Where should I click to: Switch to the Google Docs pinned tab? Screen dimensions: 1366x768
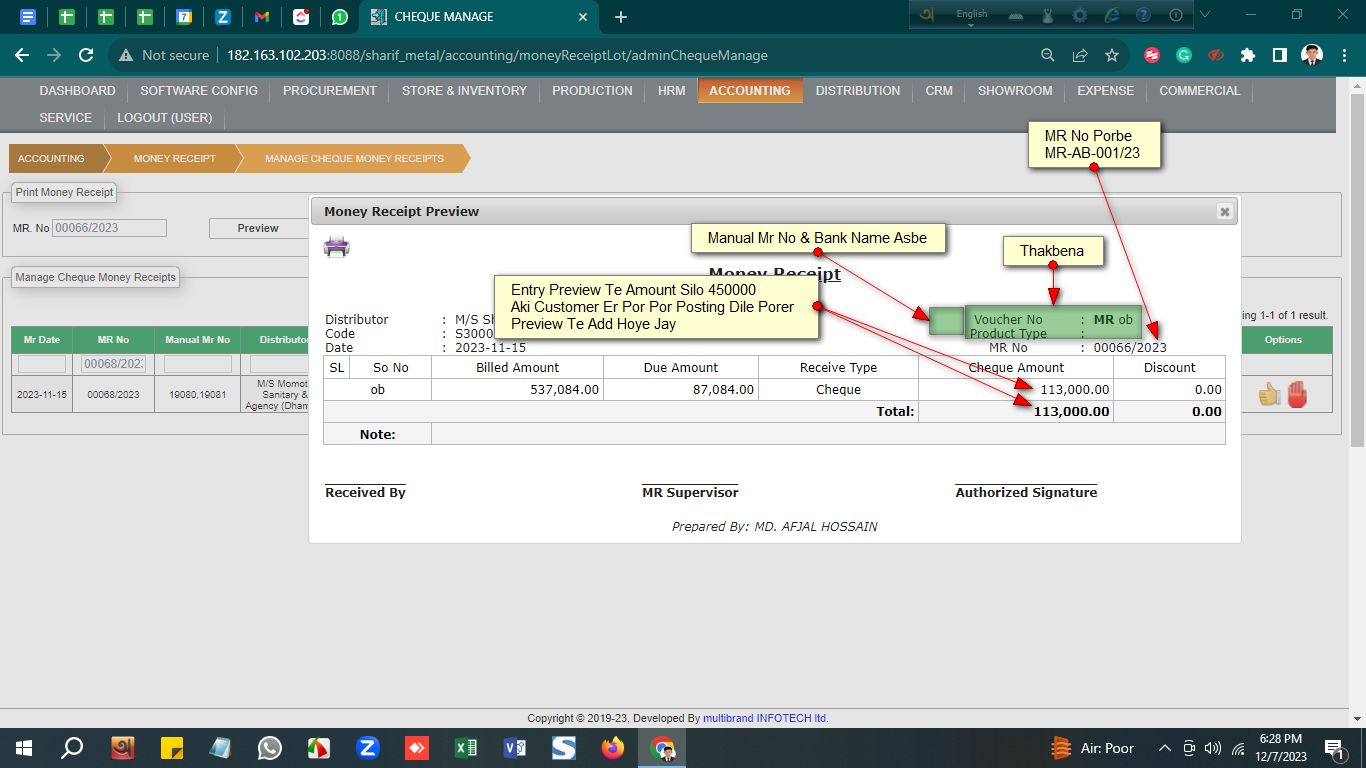click(27, 17)
